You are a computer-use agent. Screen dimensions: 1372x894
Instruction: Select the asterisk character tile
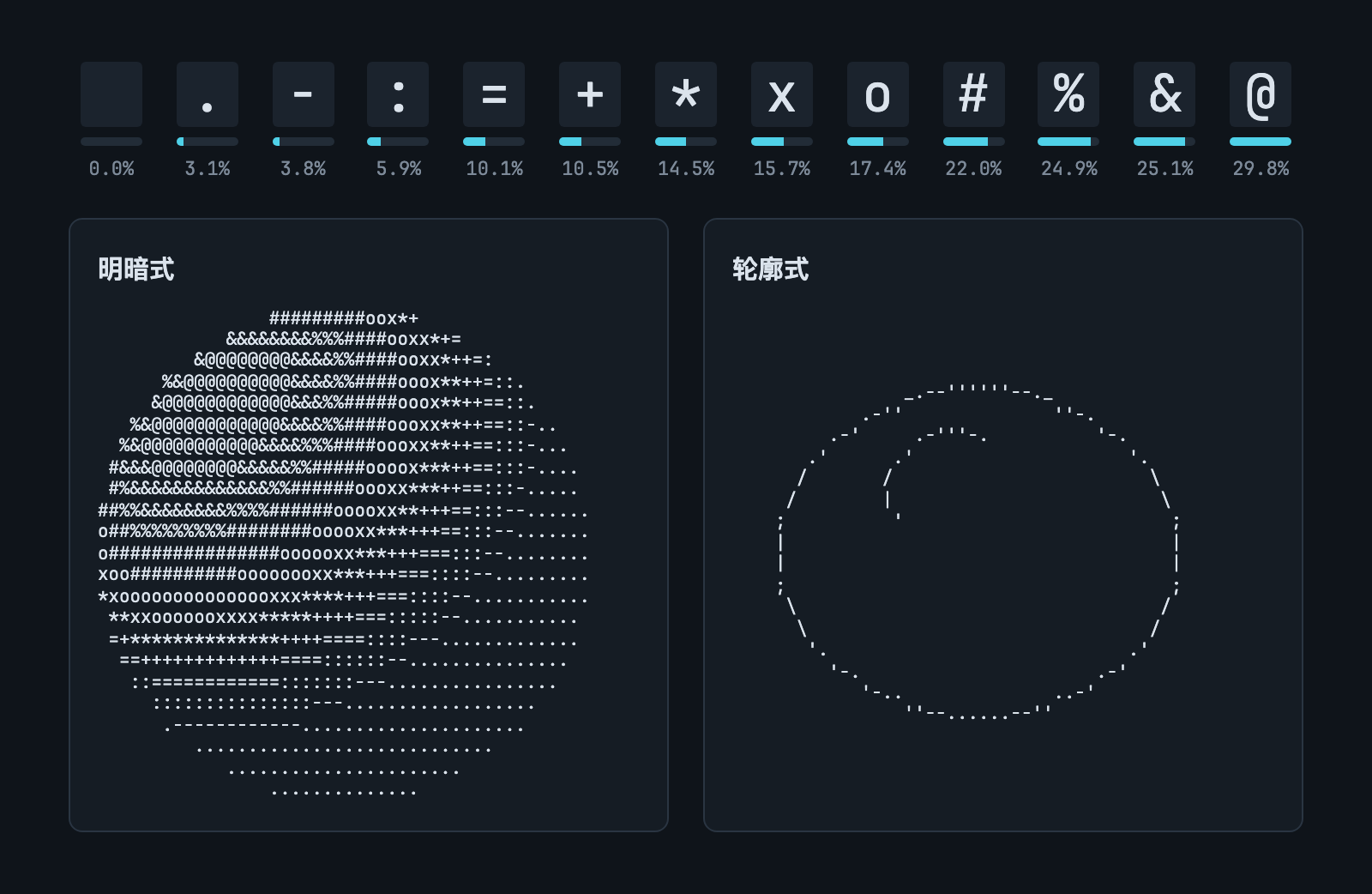click(686, 94)
